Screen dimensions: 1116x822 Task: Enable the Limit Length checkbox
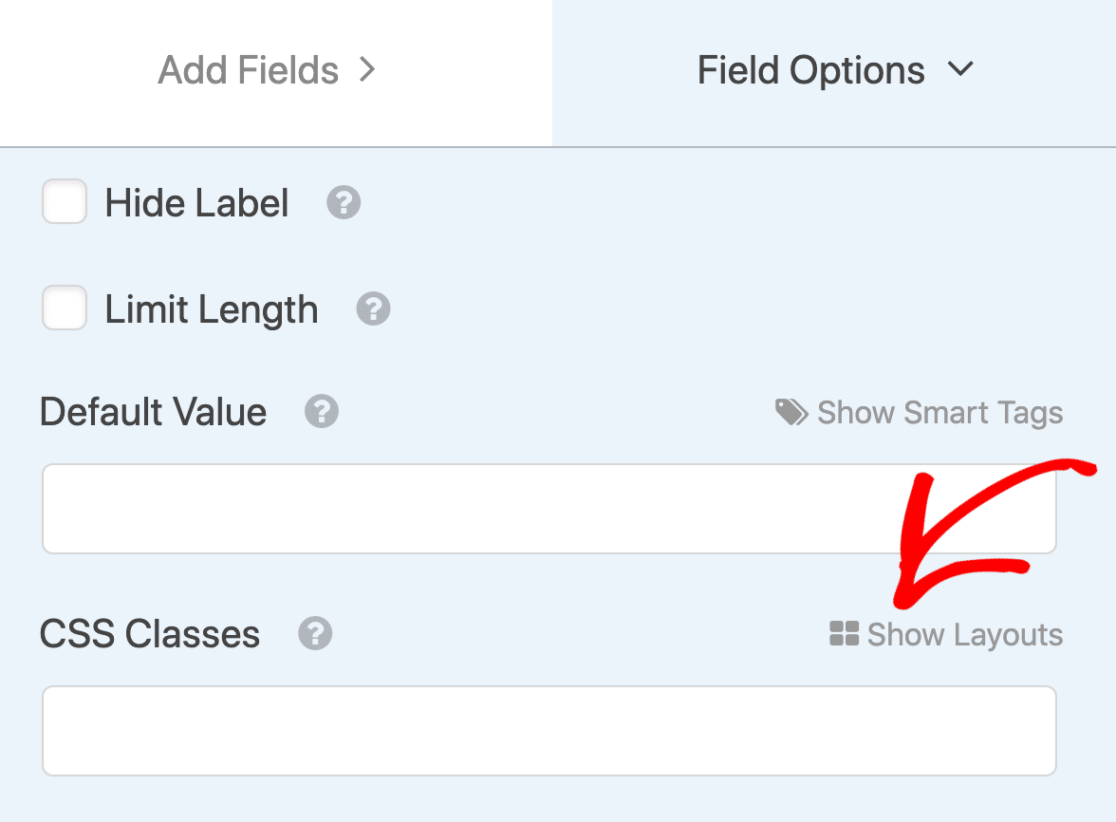[x=64, y=307]
